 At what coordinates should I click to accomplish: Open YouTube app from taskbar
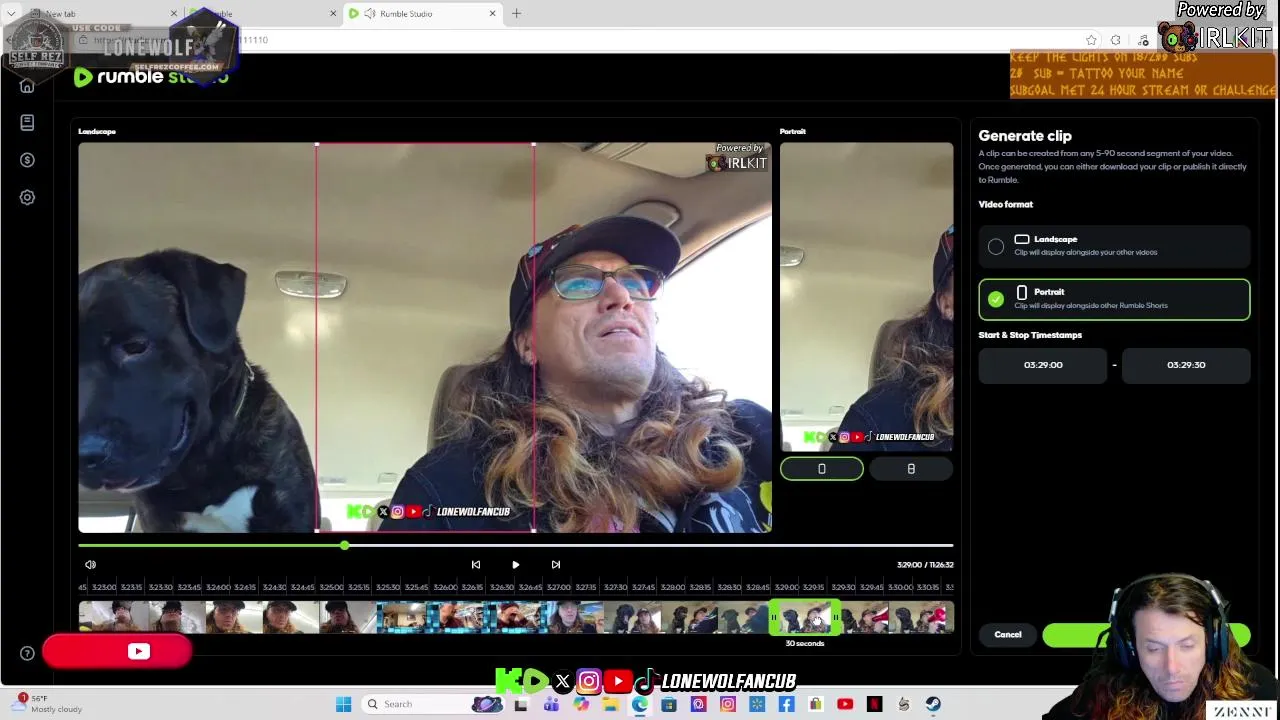point(845,704)
